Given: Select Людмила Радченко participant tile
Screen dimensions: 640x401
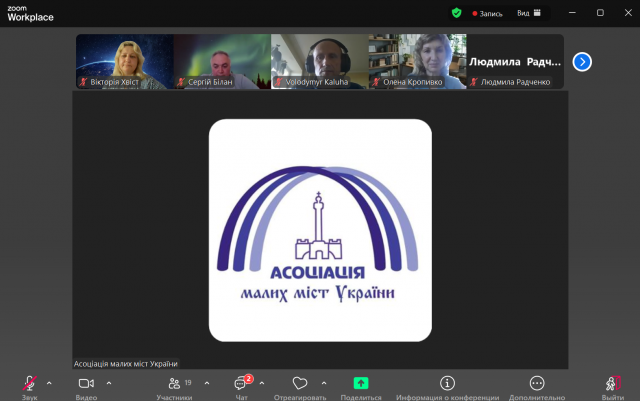Looking at the screenshot, I should 515,61.
